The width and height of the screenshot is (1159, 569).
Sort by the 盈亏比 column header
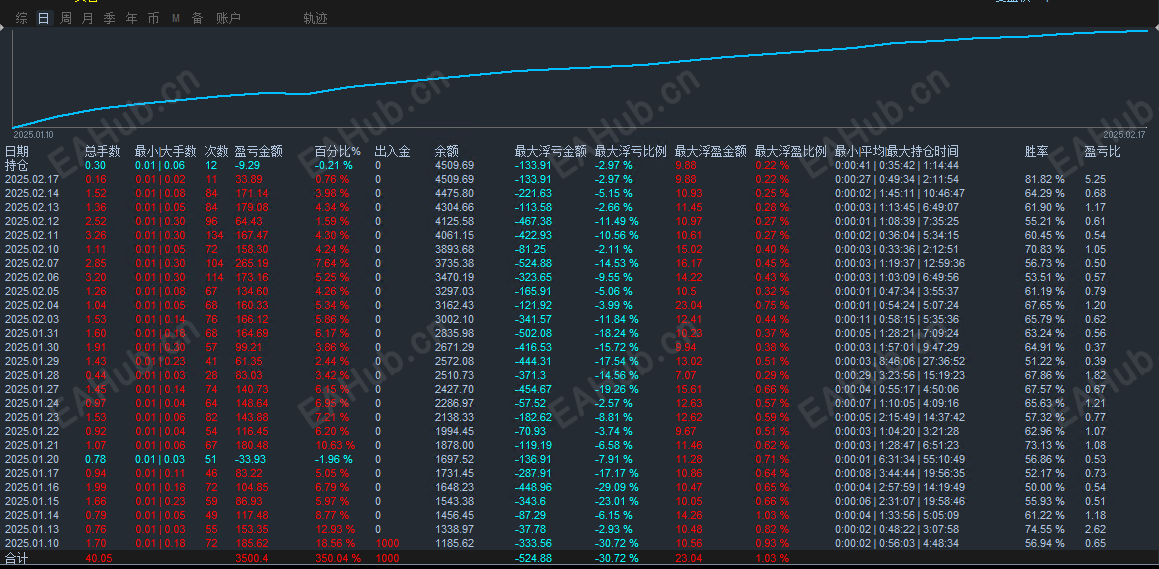1102,151
